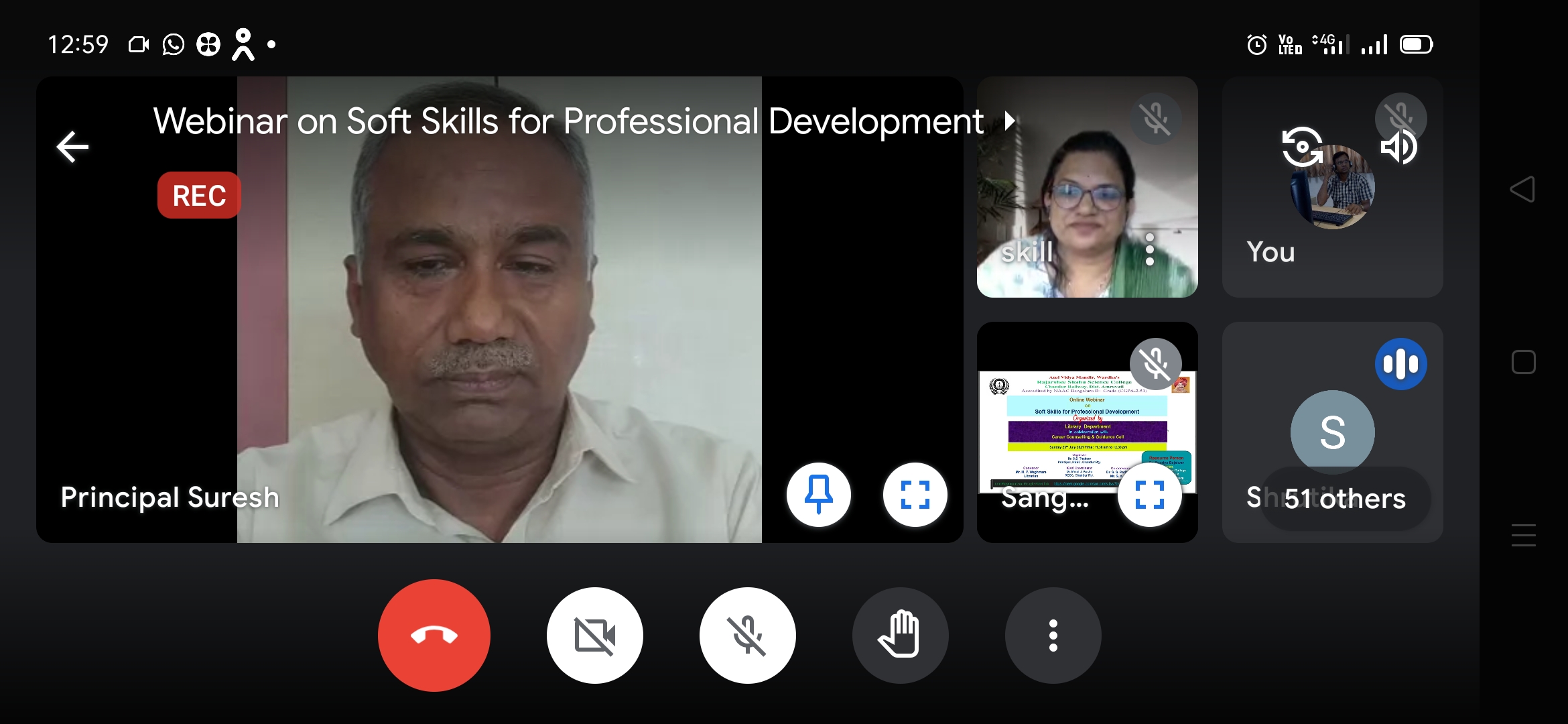This screenshot has width=1568, height=724.
Task: Go back with the left arrow
Action: [x=72, y=147]
